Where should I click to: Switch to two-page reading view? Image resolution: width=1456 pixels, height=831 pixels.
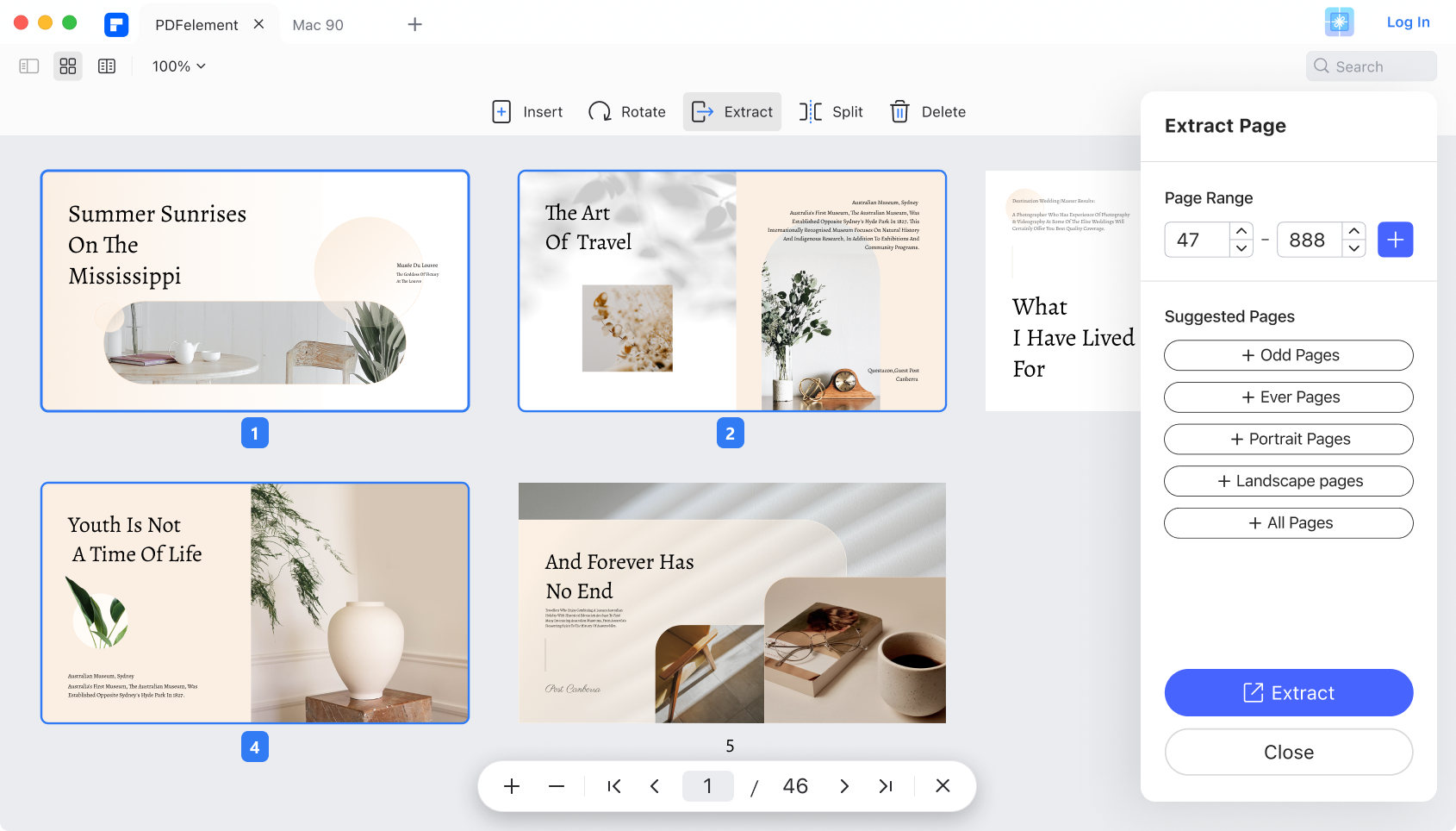[x=107, y=66]
